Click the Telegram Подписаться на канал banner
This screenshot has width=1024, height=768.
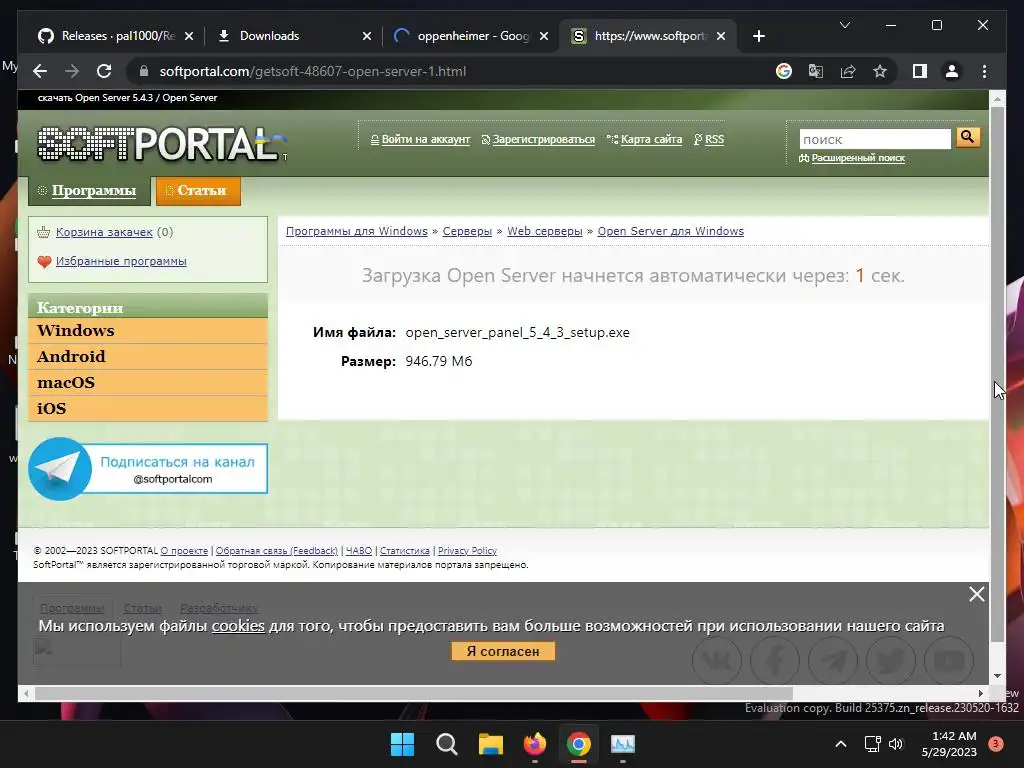148,469
